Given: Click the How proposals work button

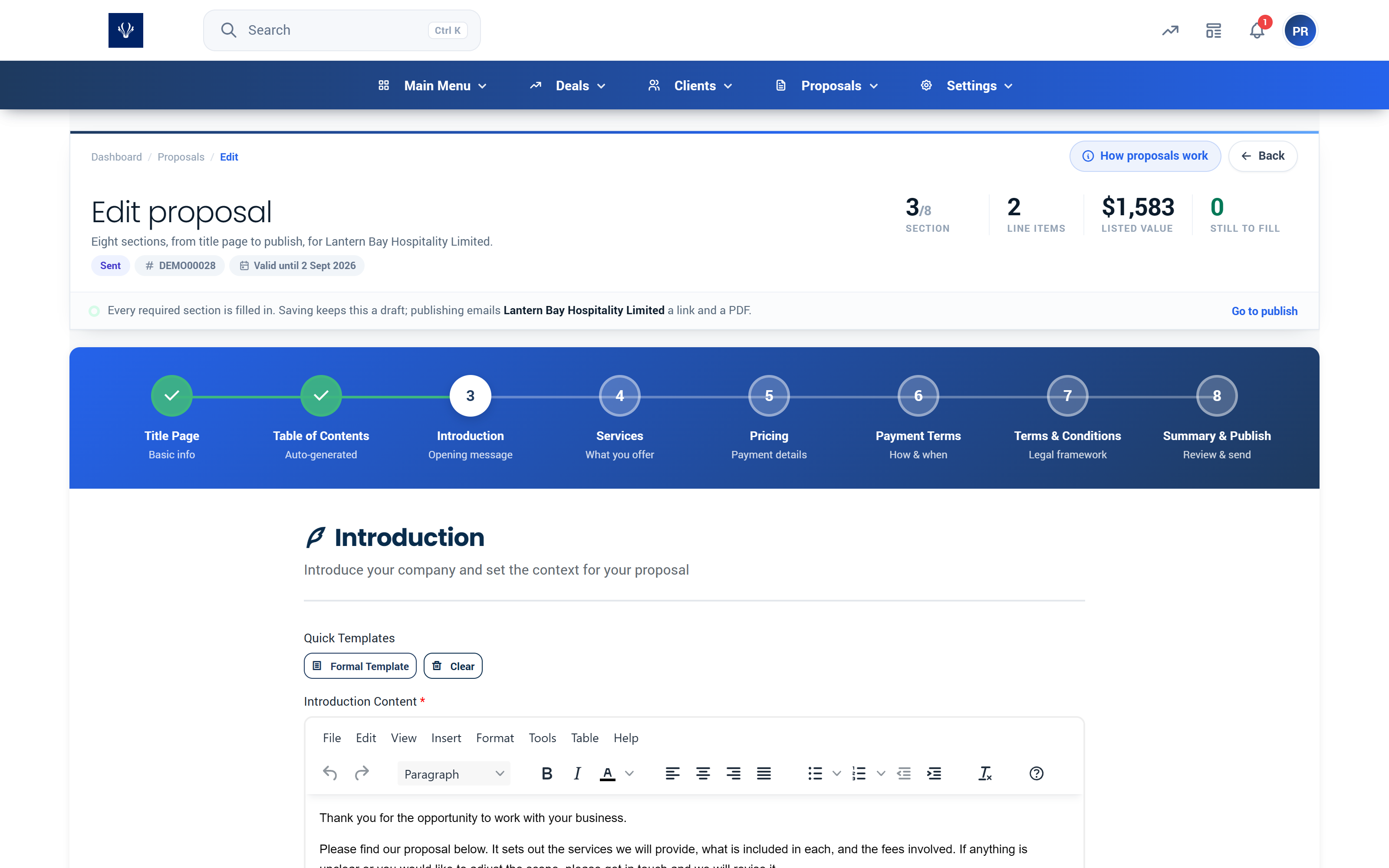Looking at the screenshot, I should tap(1145, 156).
